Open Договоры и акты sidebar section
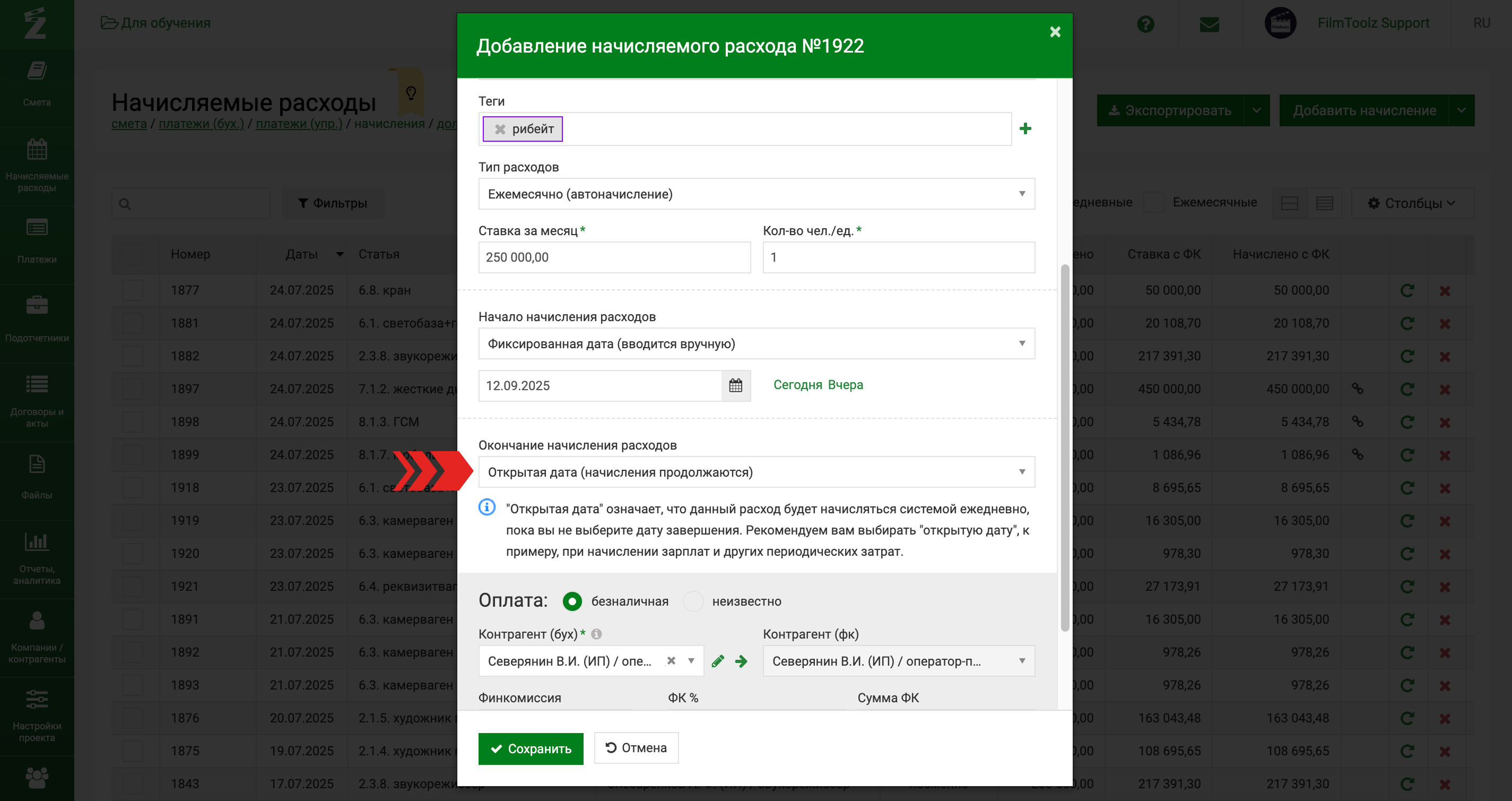 pyautogui.click(x=37, y=402)
